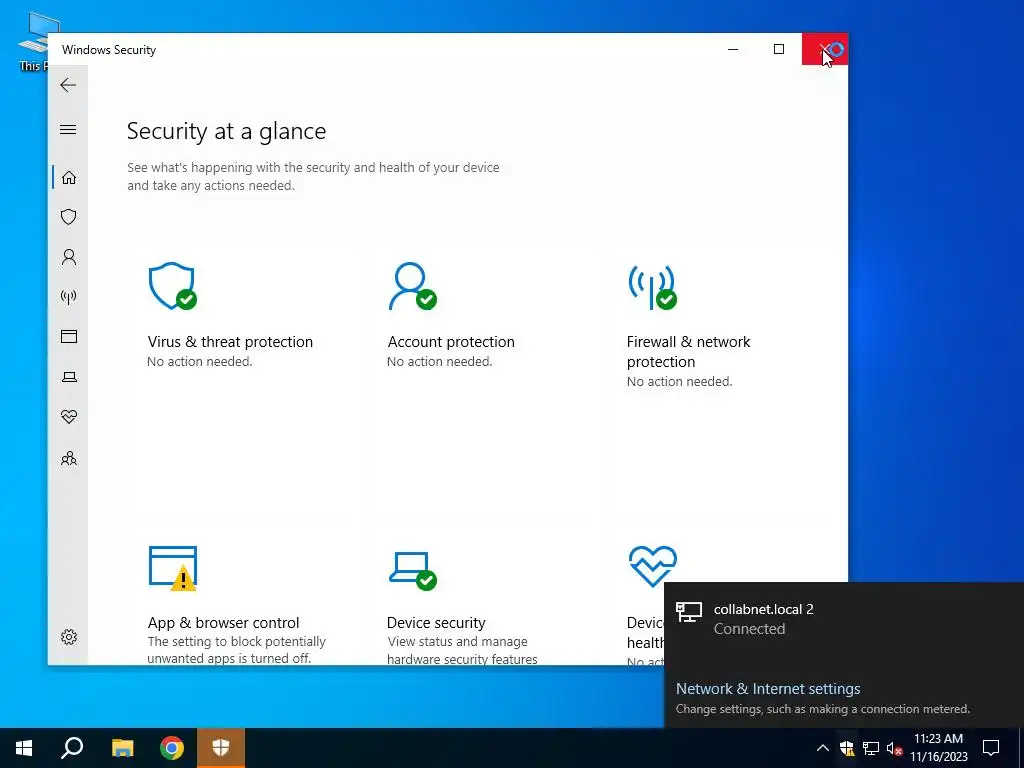Click 'View status and manage' description text
1024x768 pixels.
pyautogui.click(x=457, y=641)
